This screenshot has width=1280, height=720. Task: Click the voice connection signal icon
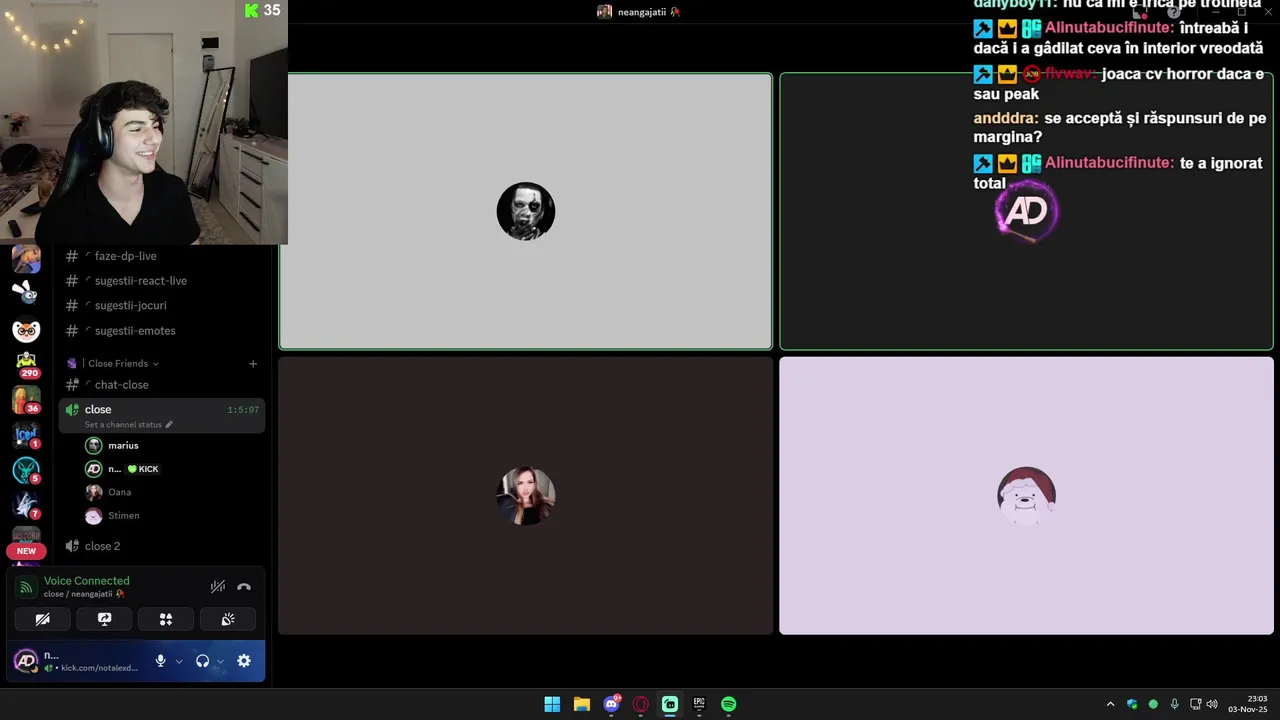coord(26,587)
